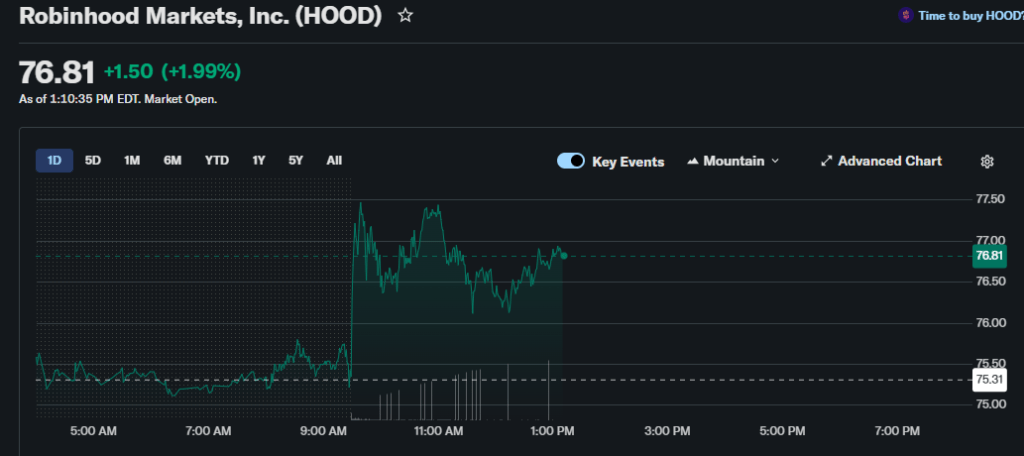Toggle the Key Events switch
Viewport: 1024px width, 456px height.
[x=571, y=161]
